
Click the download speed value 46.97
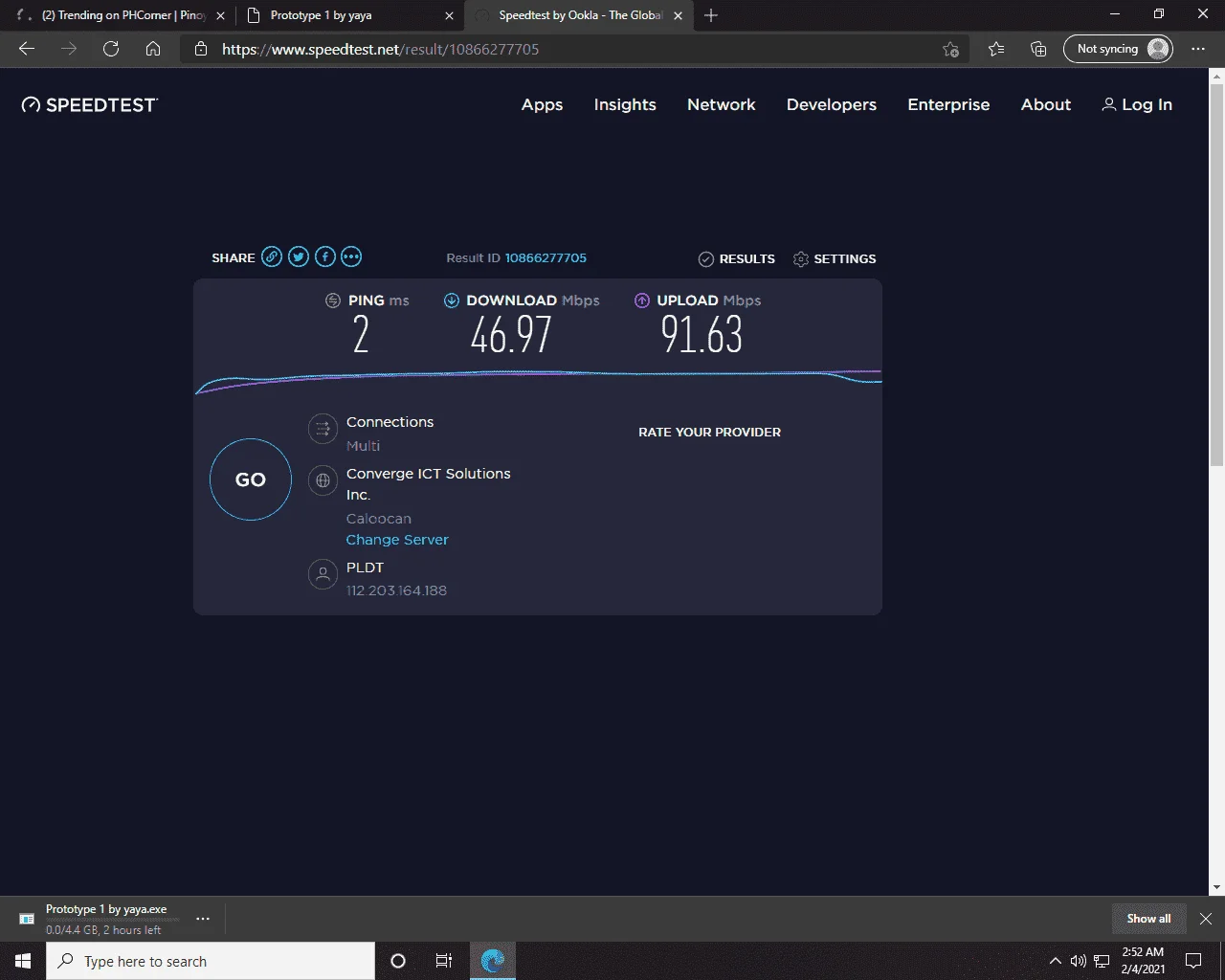(x=511, y=334)
